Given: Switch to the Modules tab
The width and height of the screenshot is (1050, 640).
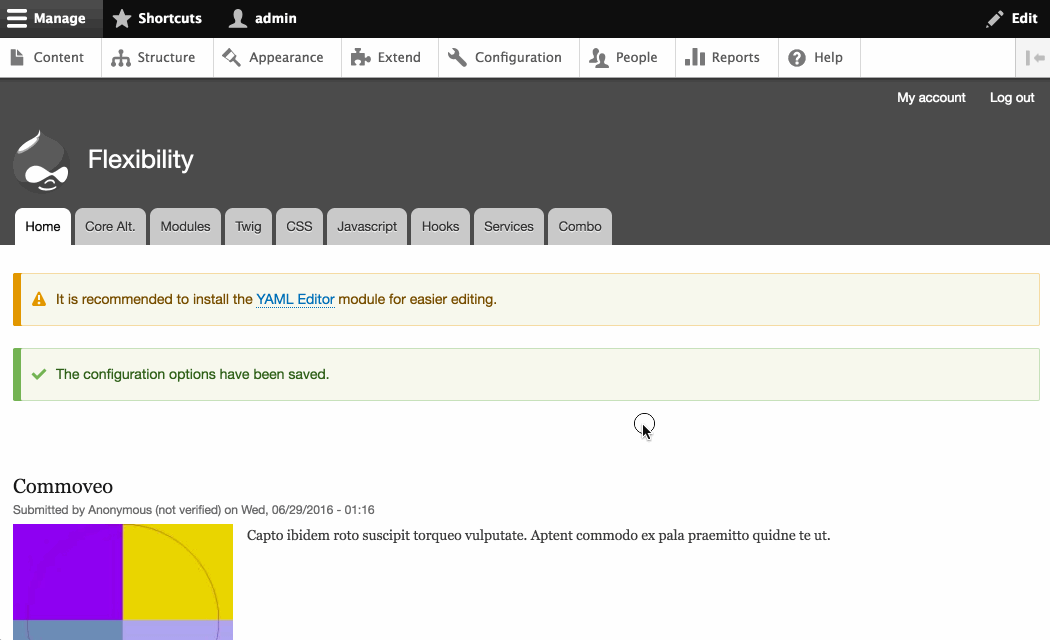Looking at the screenshot, I should pyautogui.click(x=185, y=226).
